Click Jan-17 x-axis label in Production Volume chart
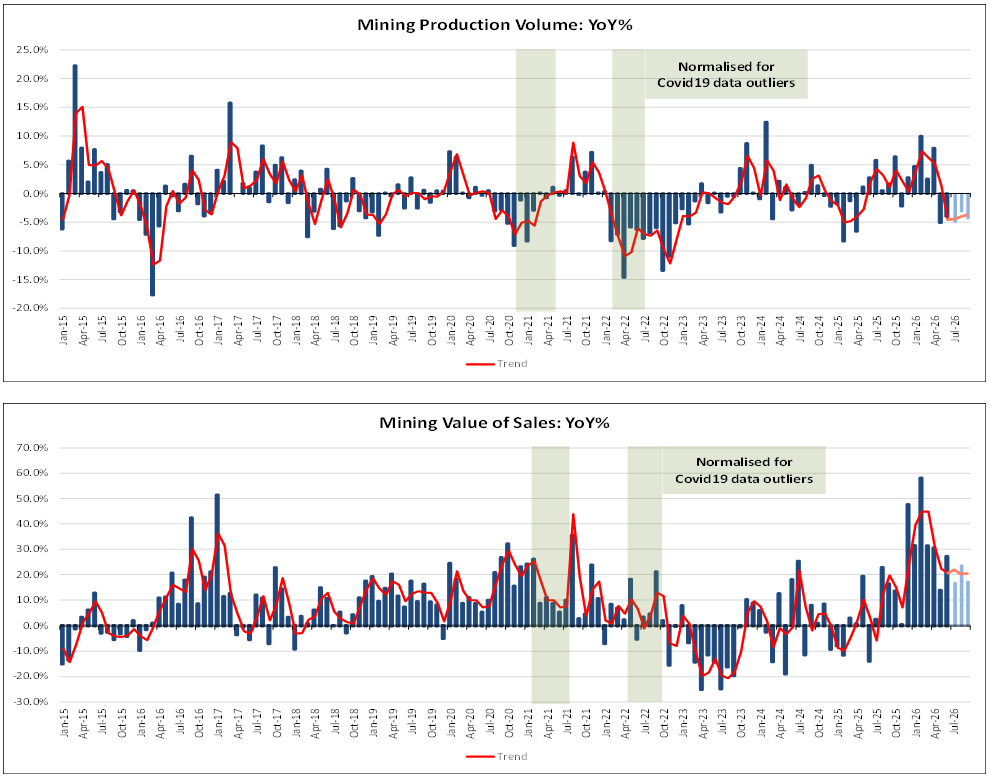The image size is (990, 776). point(218,330)
